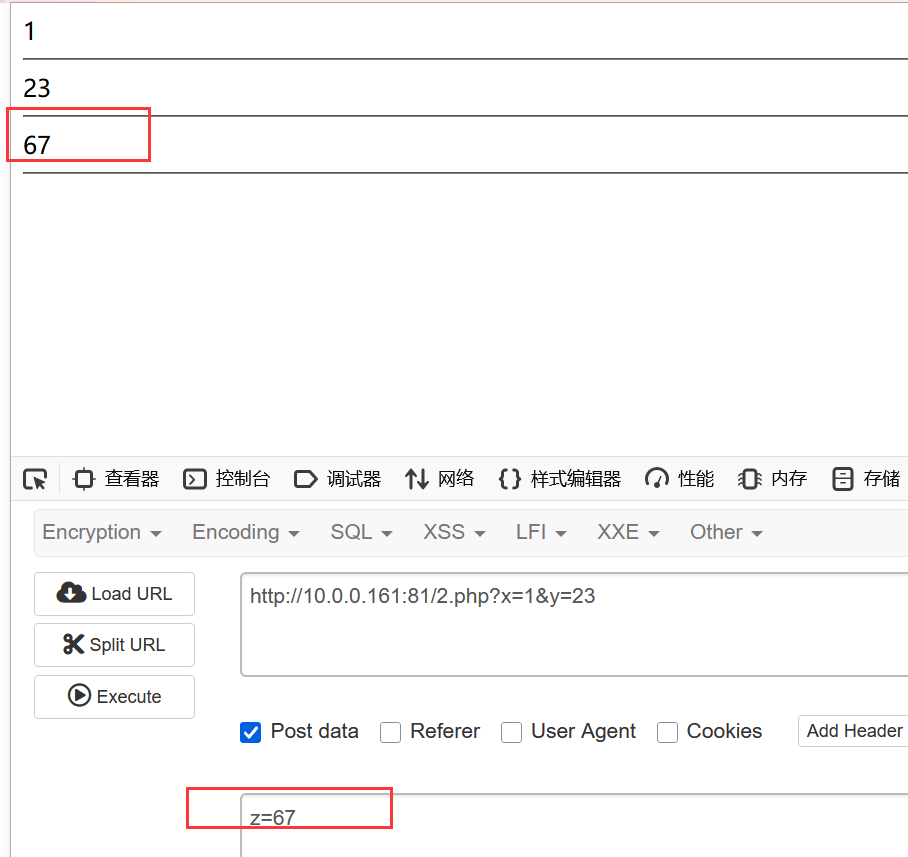Image resolution: width=908 pixels, height=857 pixels.
Task: Switch to the 网络 network tab
Action: [x=440, y=479]
